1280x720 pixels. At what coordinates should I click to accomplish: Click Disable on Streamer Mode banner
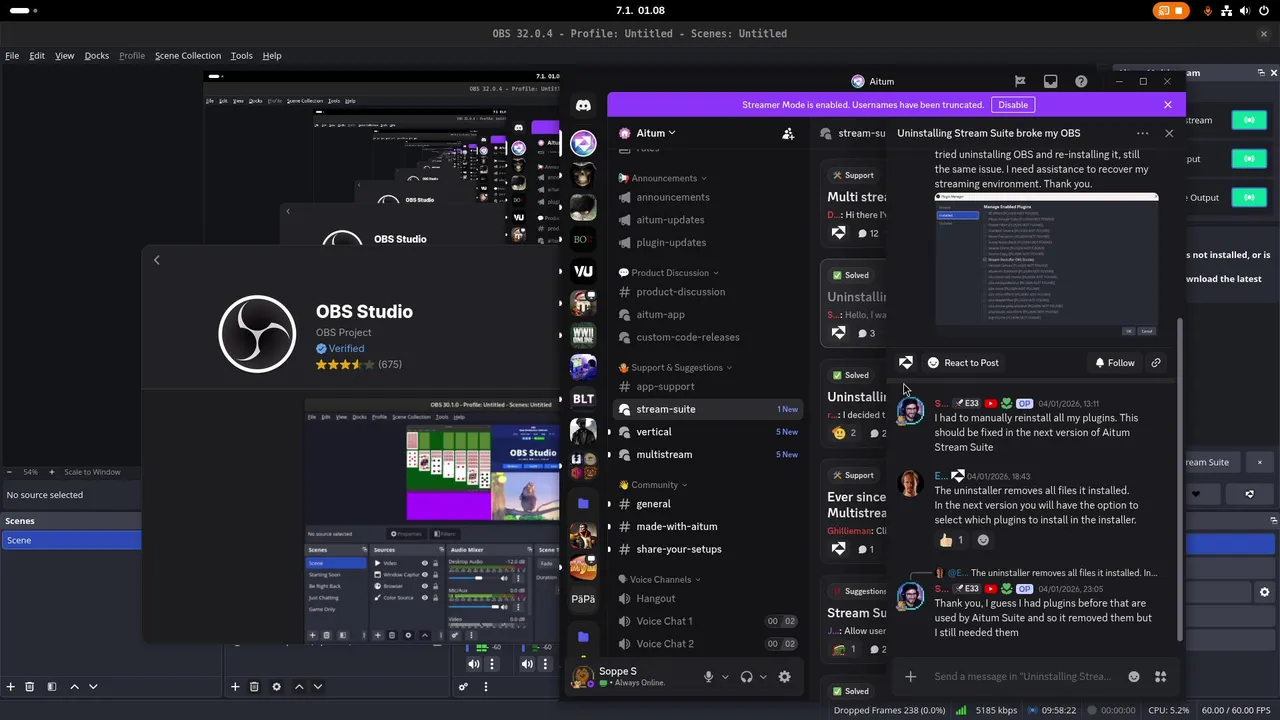coord(1013,105)
